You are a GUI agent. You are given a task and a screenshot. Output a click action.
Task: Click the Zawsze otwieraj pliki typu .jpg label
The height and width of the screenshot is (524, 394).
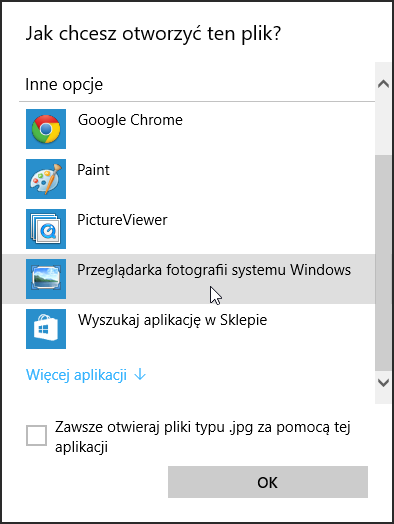203,437
